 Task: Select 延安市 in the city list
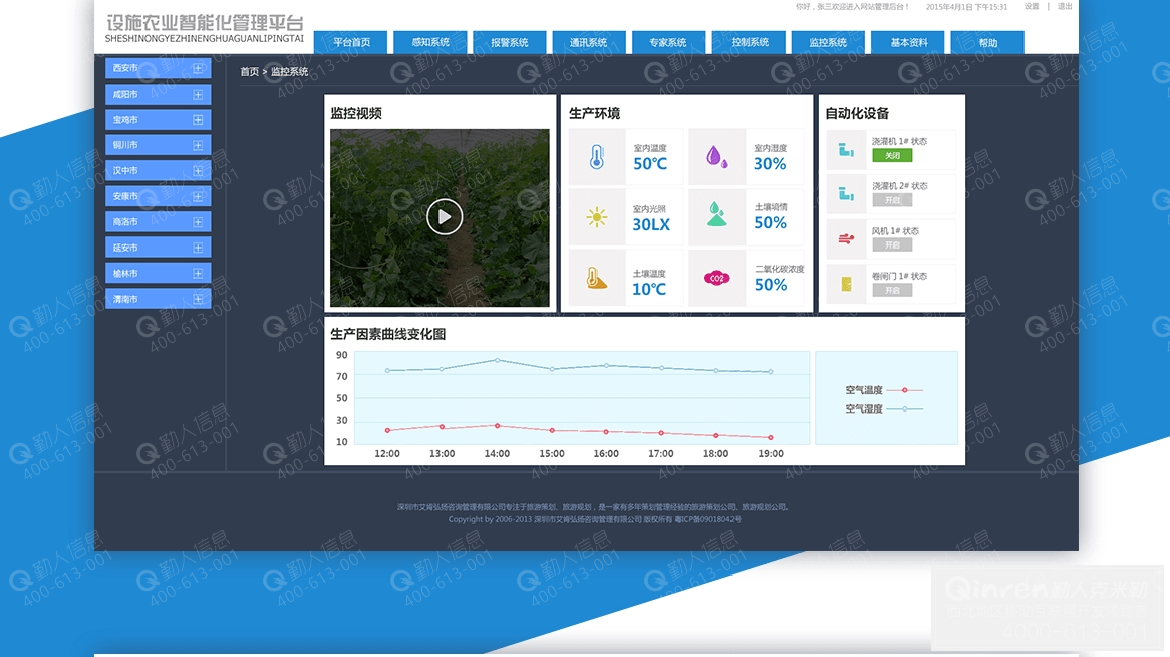(158, 247)
